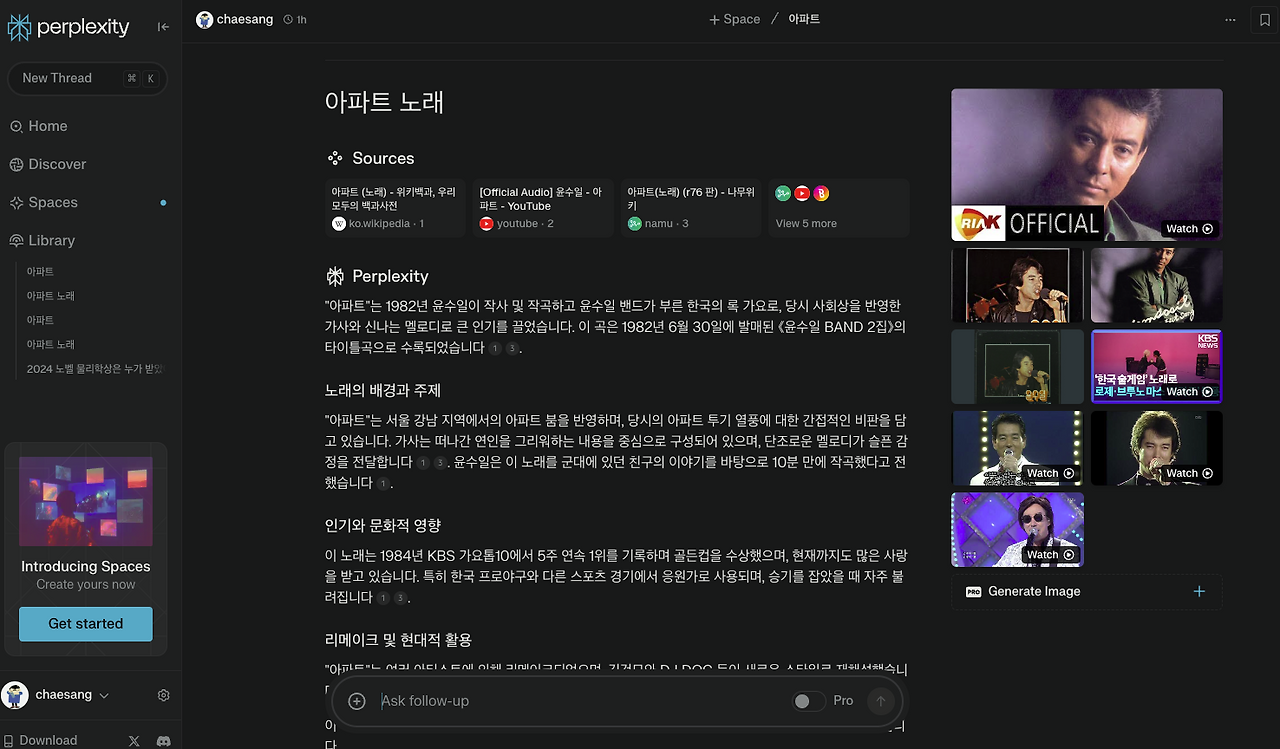Screen dimensions: 1280x749
Task: Open the grayscale portrait image thumbnail
Action: tap(1157, 285)
